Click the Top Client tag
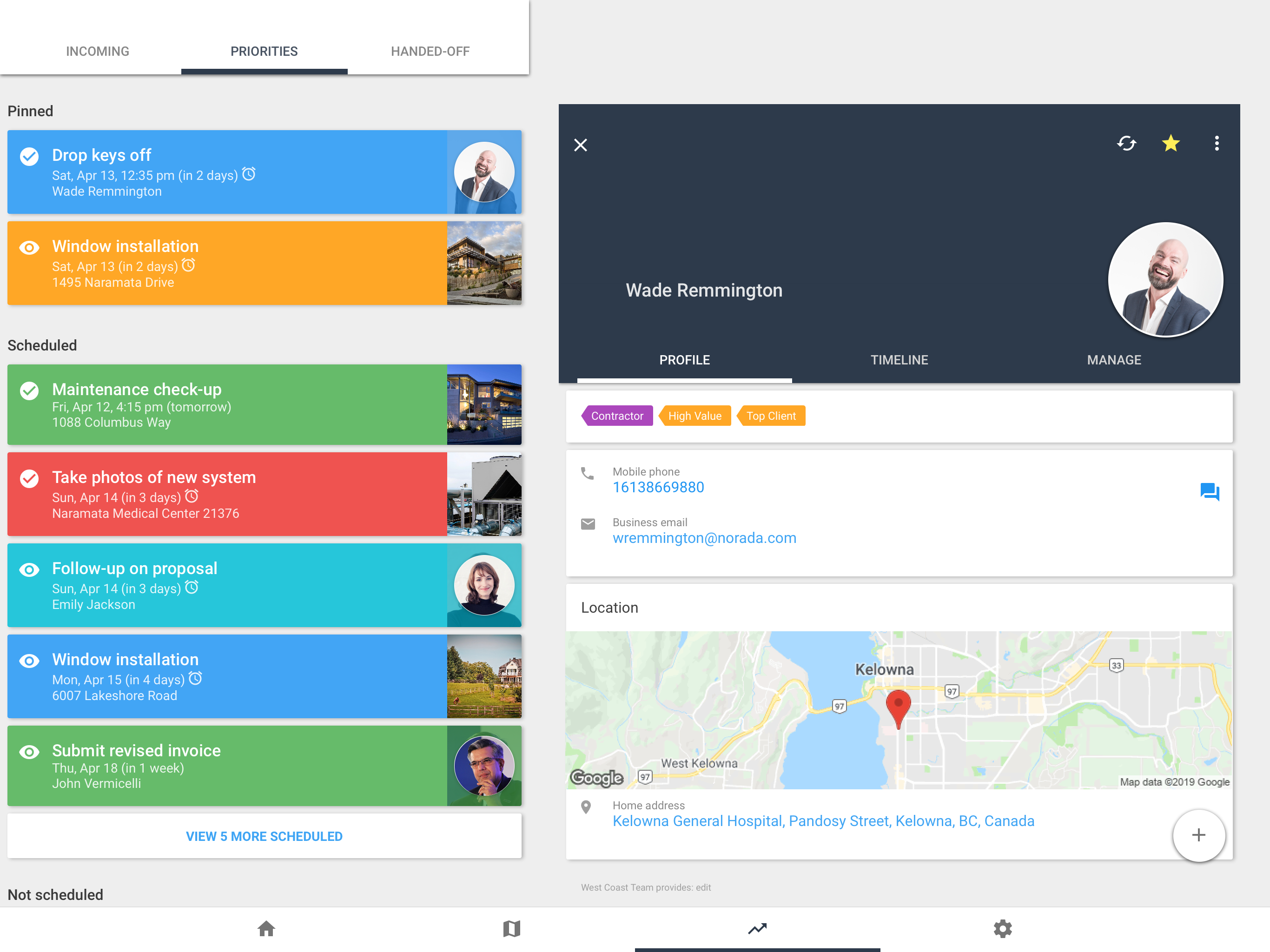 pos(770,416)
